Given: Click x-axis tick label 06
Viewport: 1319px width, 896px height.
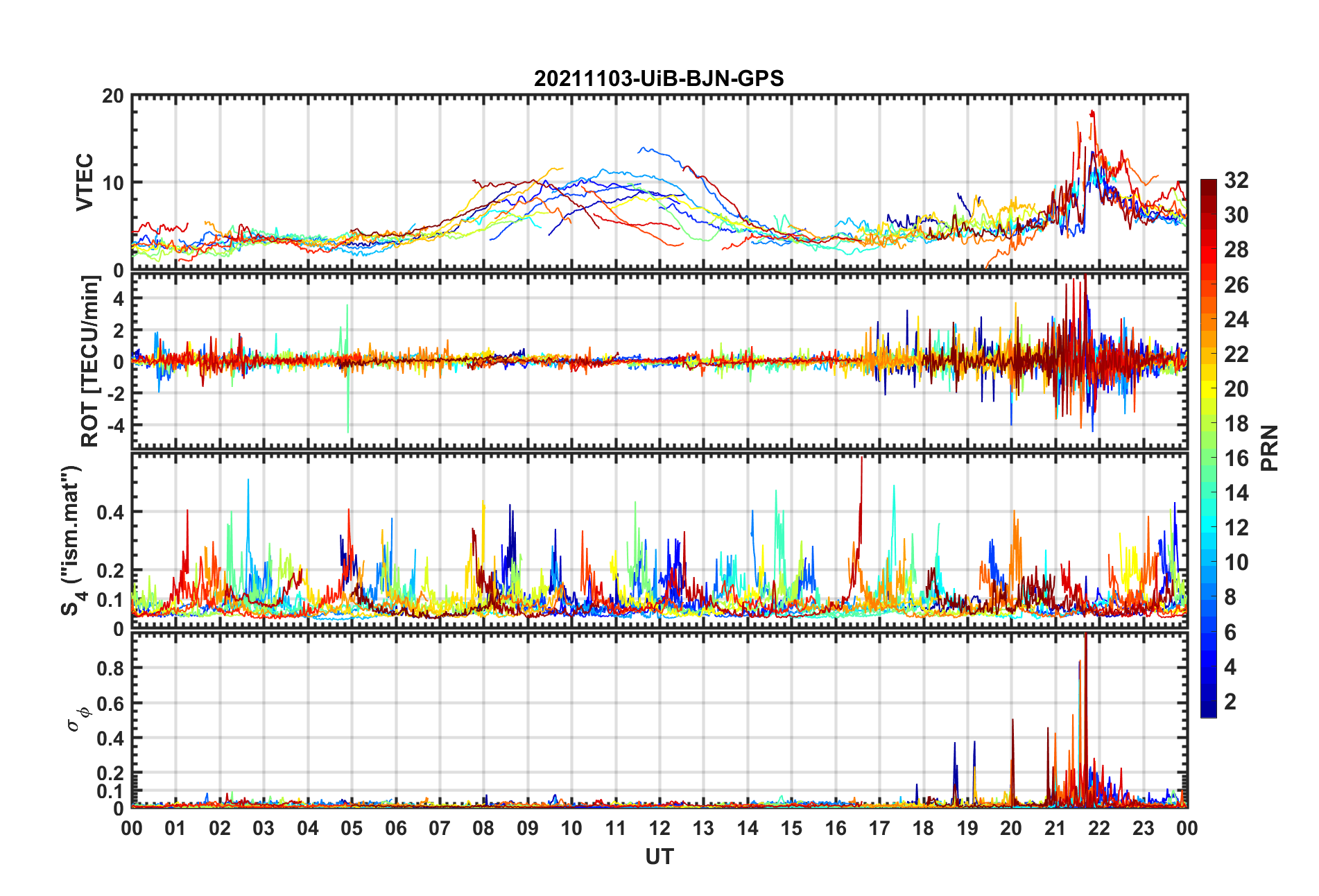Looking at the screenshot, I should click(x=395, y=828).
